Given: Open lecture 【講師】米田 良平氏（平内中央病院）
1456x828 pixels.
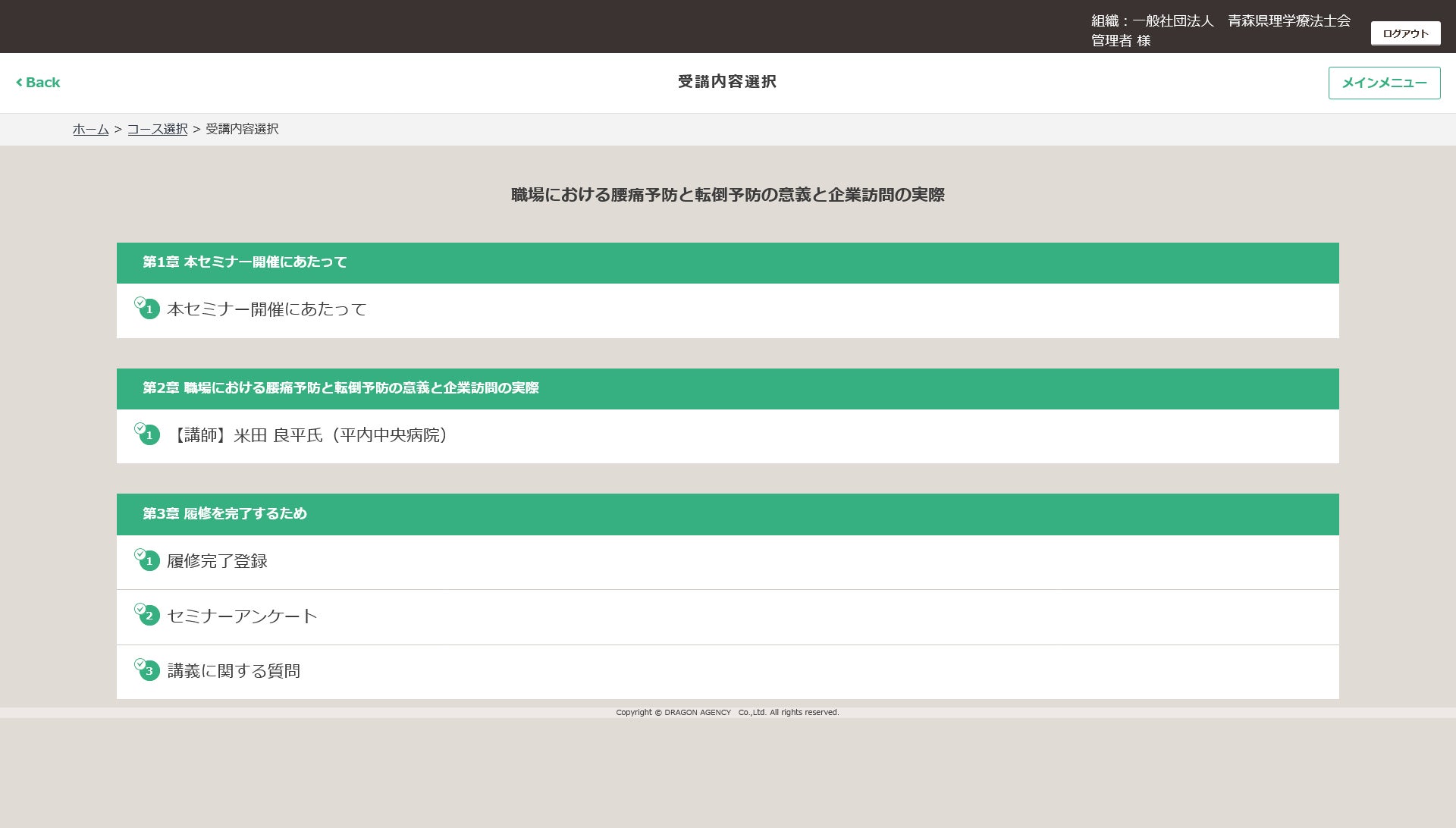Looking at the screenshot, I should click(x=309, y=435).
